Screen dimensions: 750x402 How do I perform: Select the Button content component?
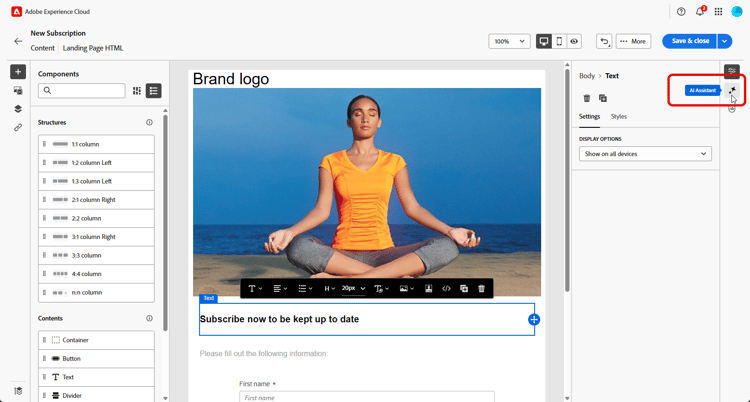(96, 358)
